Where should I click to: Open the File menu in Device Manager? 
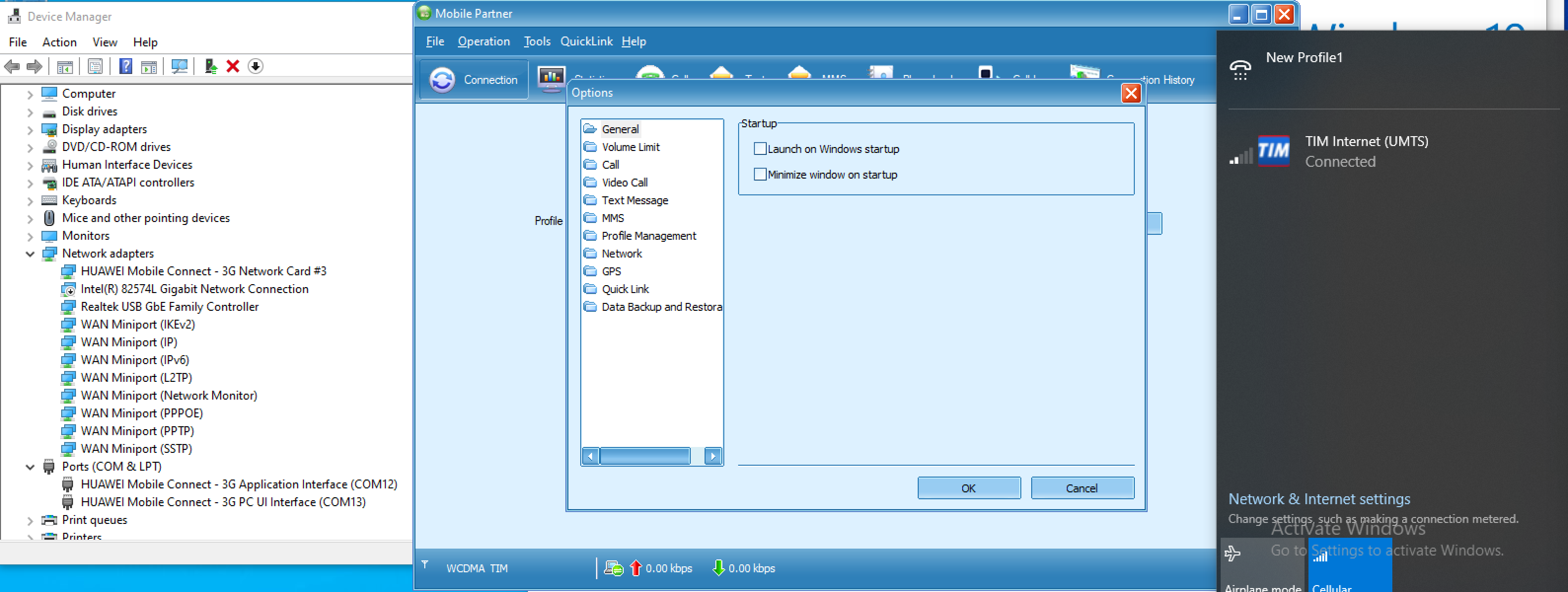18,42
